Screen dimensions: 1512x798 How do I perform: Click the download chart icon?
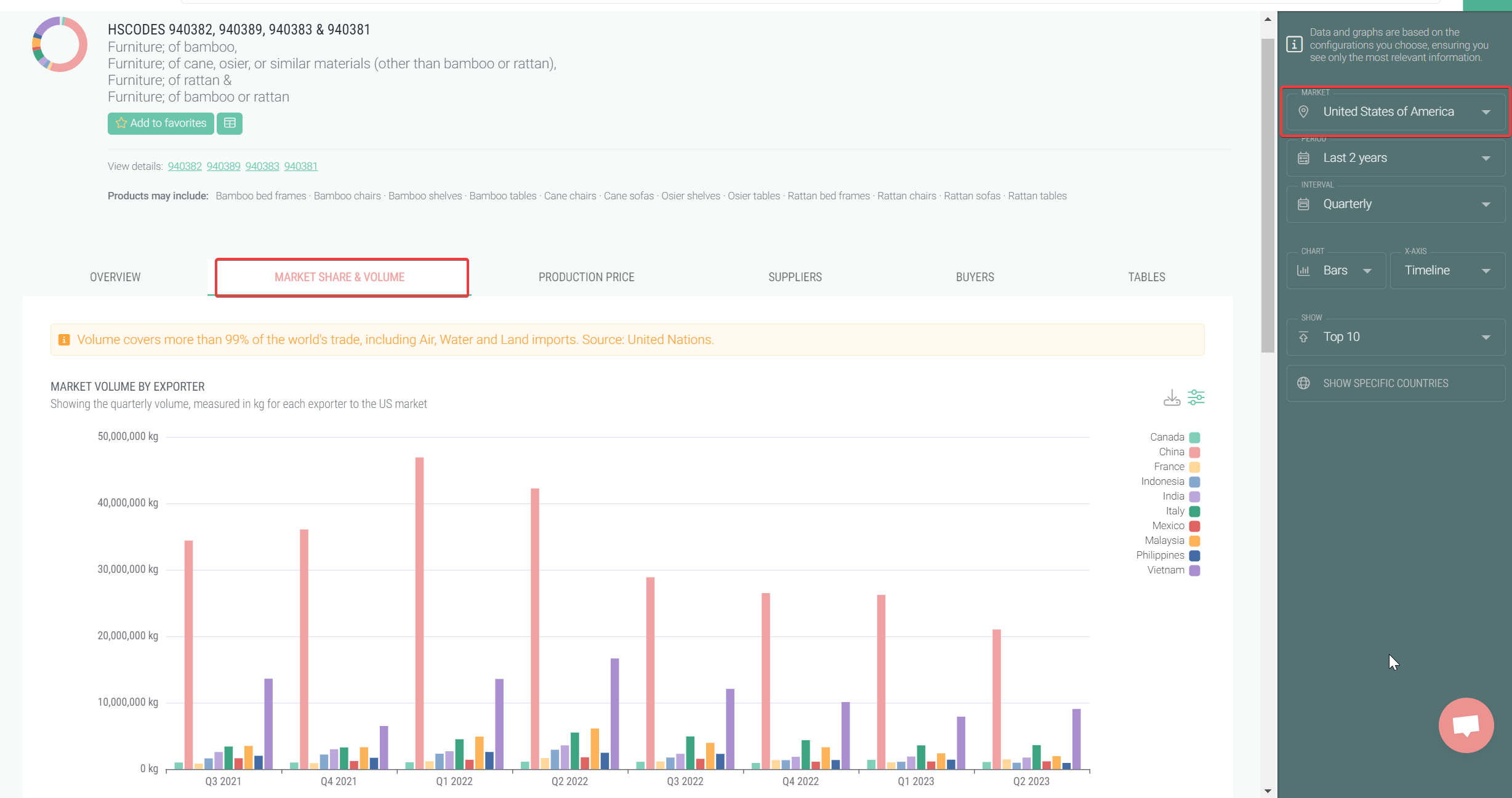coord(1172,397)
